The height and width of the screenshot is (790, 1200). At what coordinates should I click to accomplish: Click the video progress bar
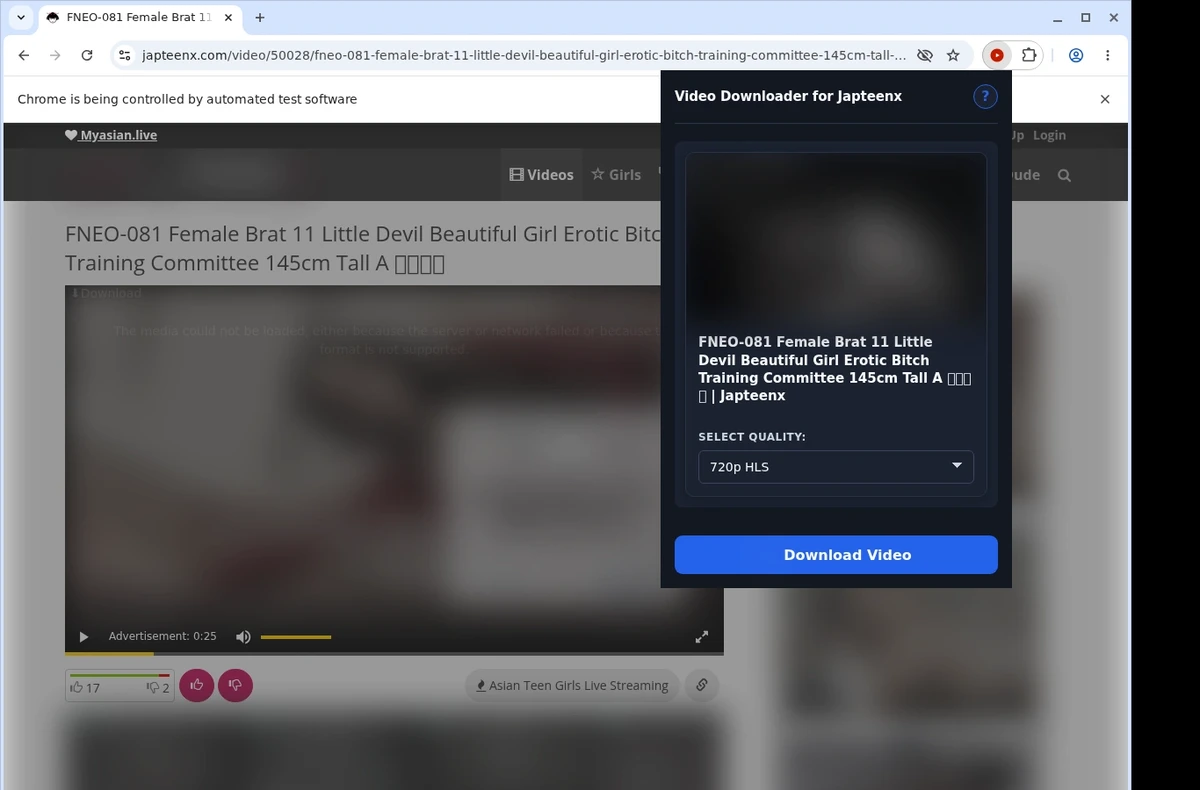(394, 653)
